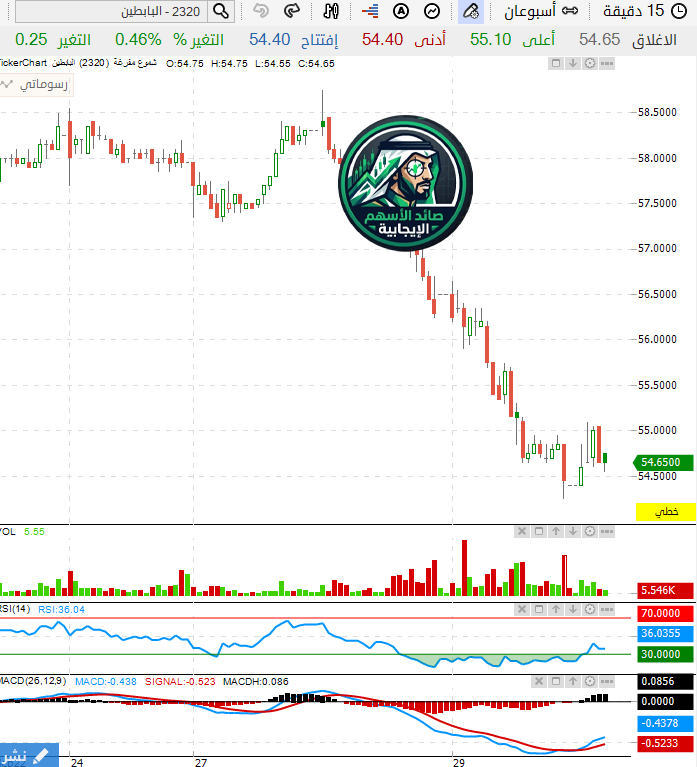
Task: Open RSI panel settings gear
Action: pyautogui.click(x=590, y=609)
